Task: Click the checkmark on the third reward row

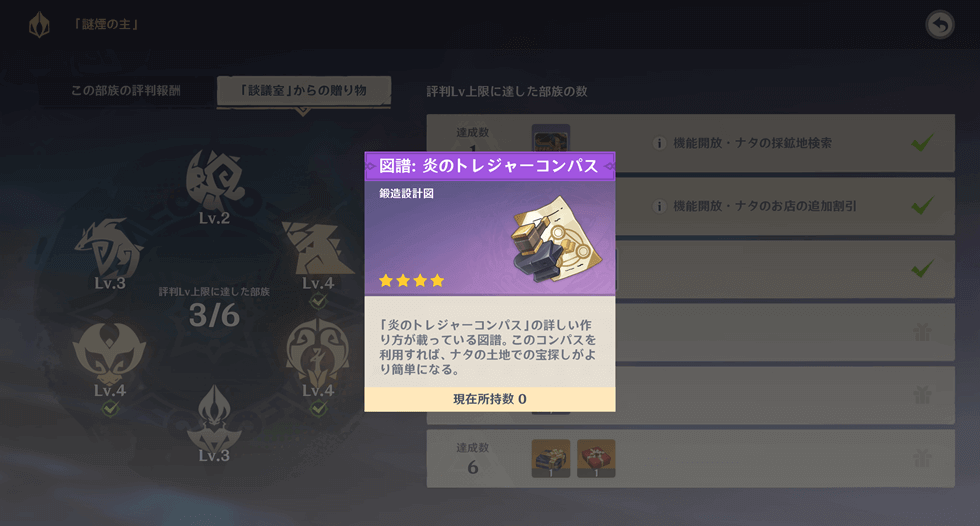Action: [922, 269]
